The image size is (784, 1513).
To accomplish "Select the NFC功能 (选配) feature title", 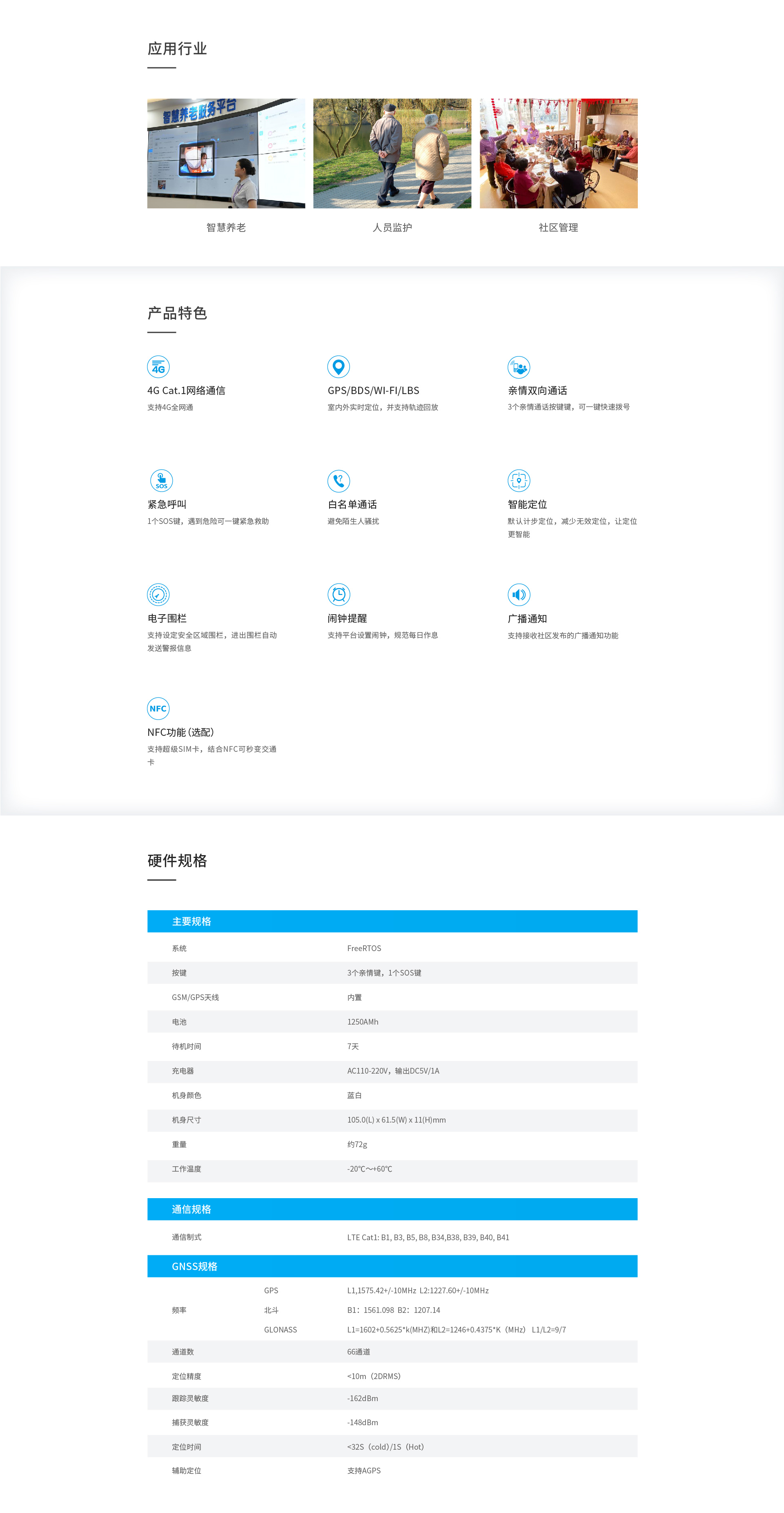I will click(x=181, y=733).
